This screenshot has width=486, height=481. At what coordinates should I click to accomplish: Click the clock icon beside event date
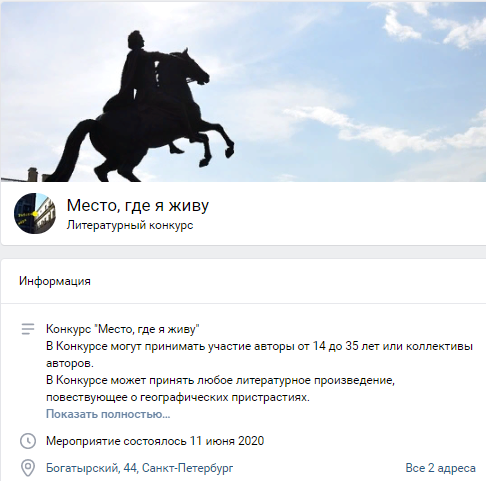pyautogui.click(x=28, y=441)
